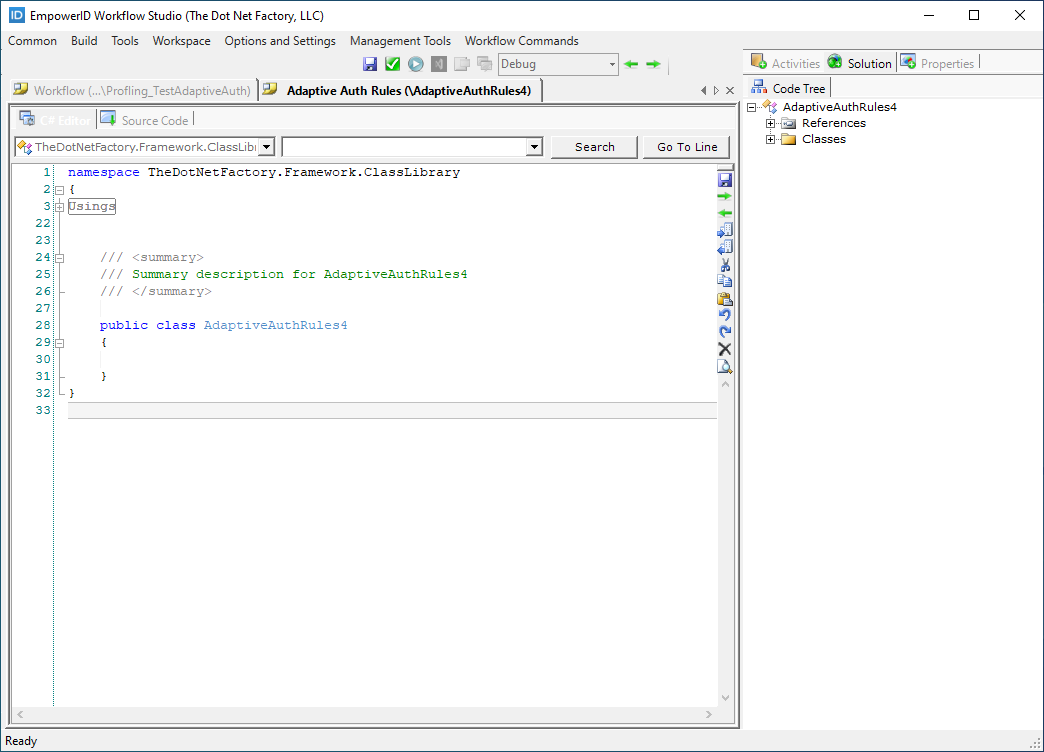1044x752 pixels.
Task: Navigate forward using the green right arrow
Action: (651, 63)
